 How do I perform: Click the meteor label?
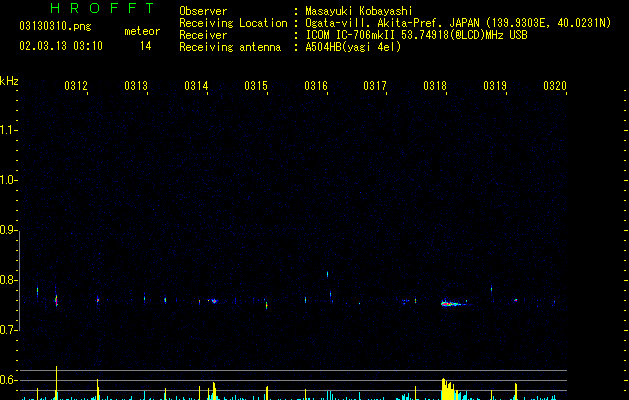142,31
